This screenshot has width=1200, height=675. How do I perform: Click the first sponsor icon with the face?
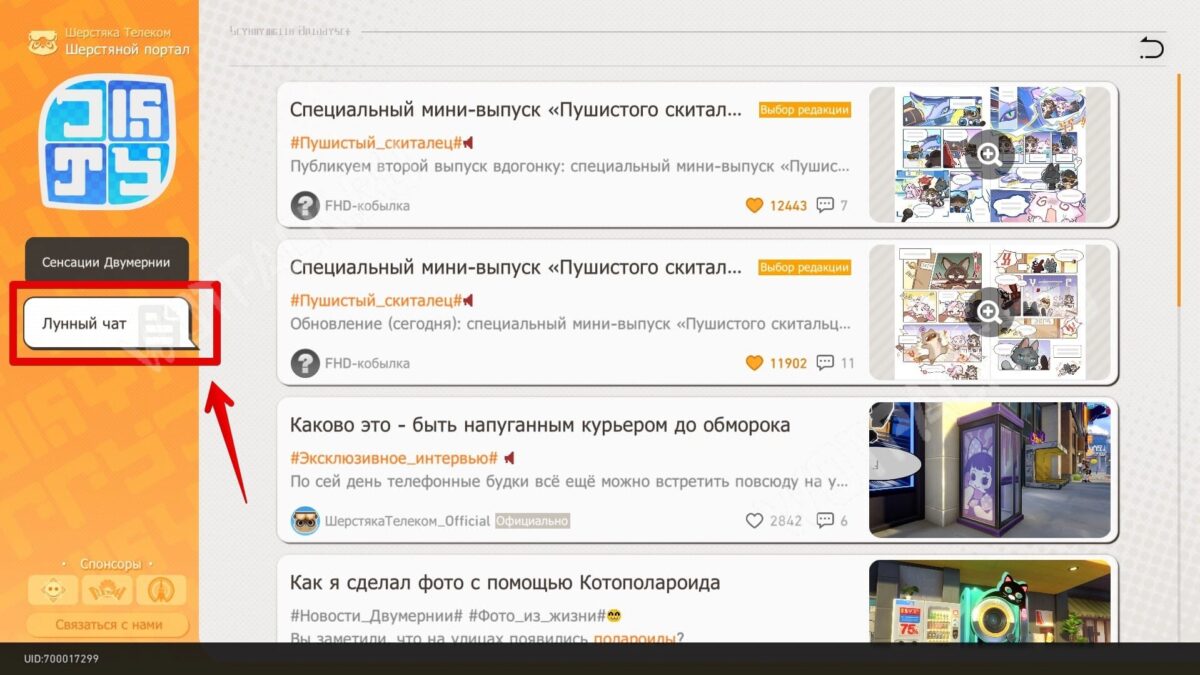coord(50,591)
